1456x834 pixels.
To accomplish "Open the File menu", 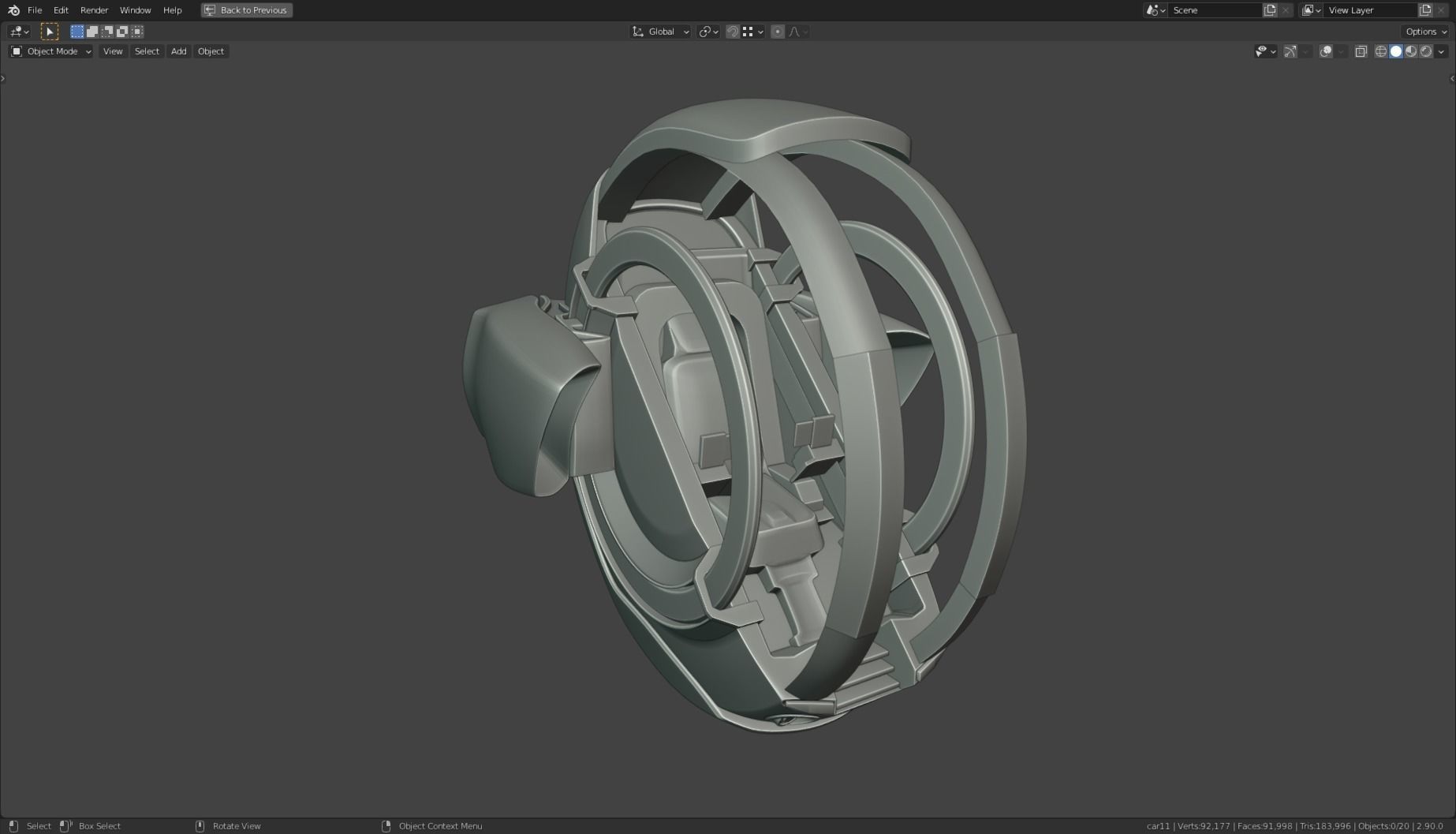I will tap(35, 10).
